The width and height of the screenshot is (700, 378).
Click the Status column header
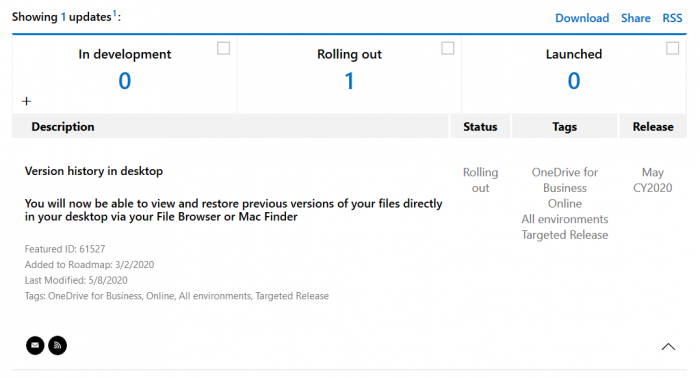(480, 127)
